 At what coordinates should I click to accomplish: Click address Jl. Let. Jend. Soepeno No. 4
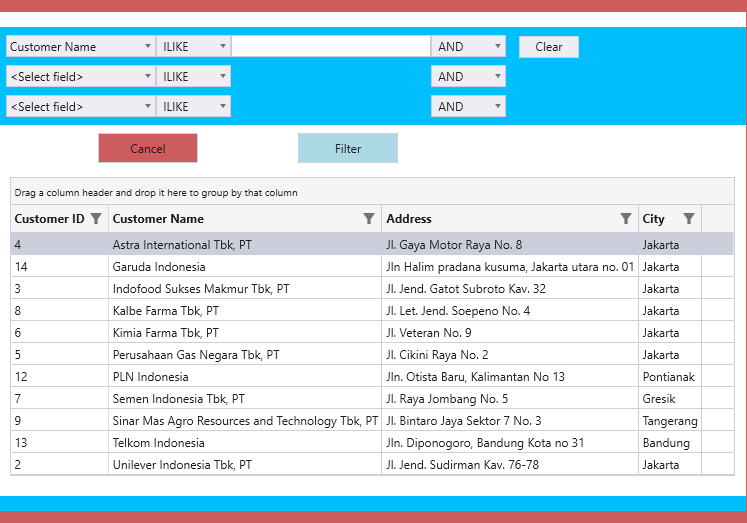point(458,311)
